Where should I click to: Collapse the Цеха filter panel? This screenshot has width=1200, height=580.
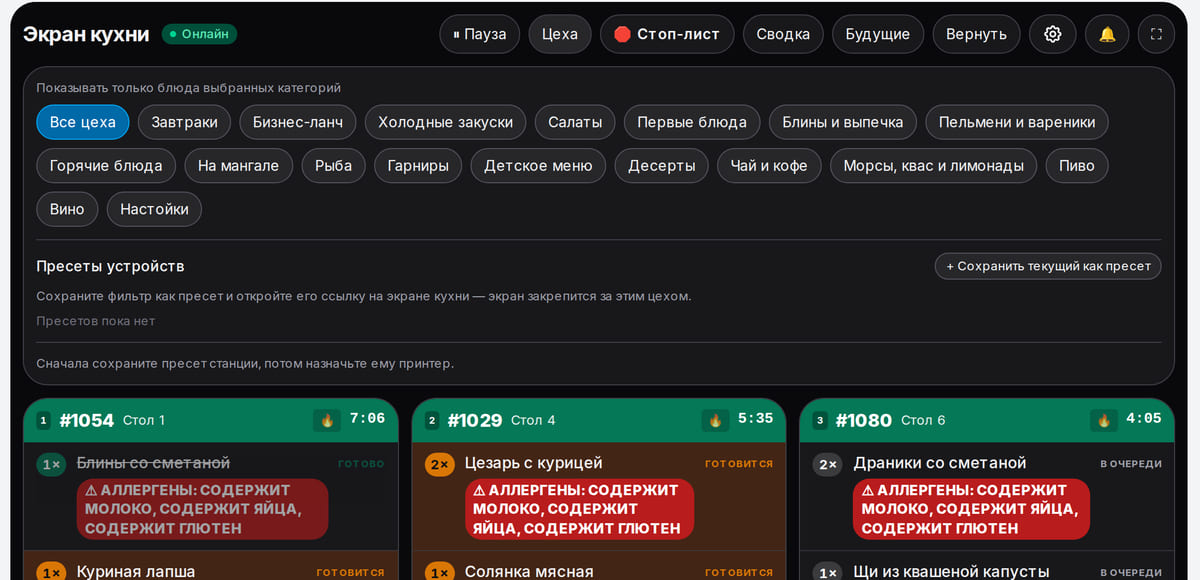click(x=560, y=34)
